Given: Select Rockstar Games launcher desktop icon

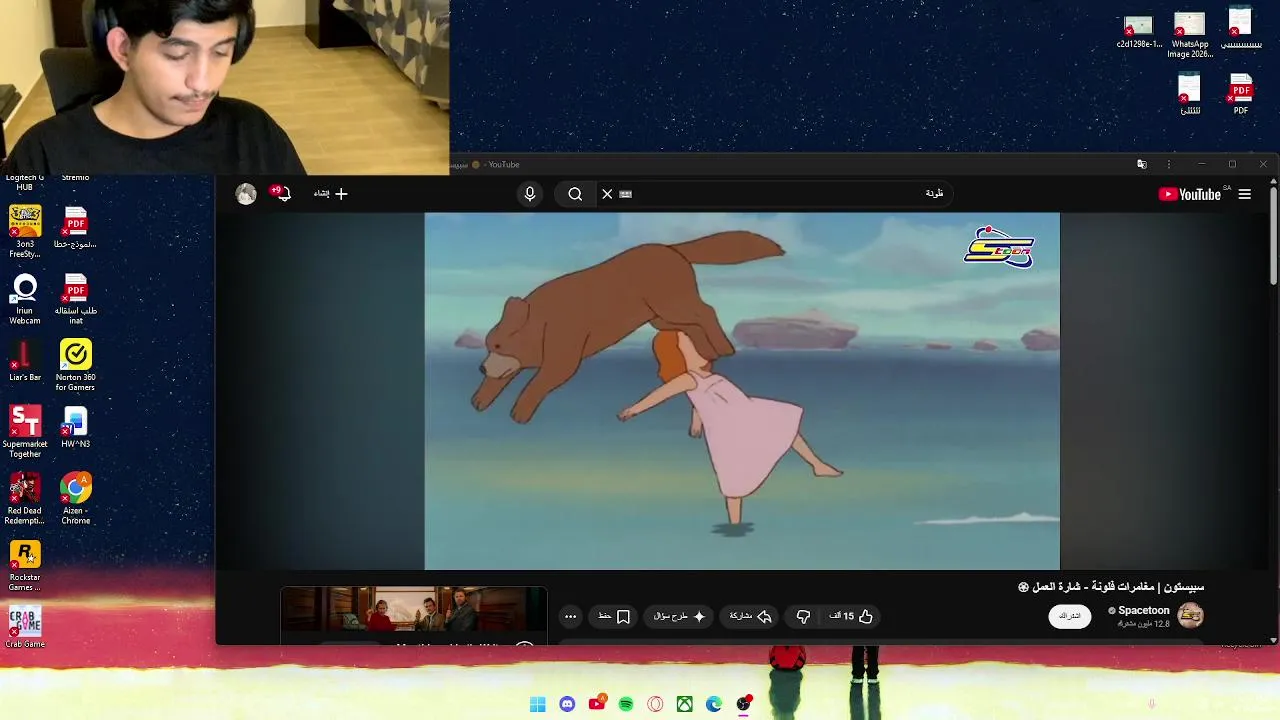Looking at the screenshot, I should [25, 565].
